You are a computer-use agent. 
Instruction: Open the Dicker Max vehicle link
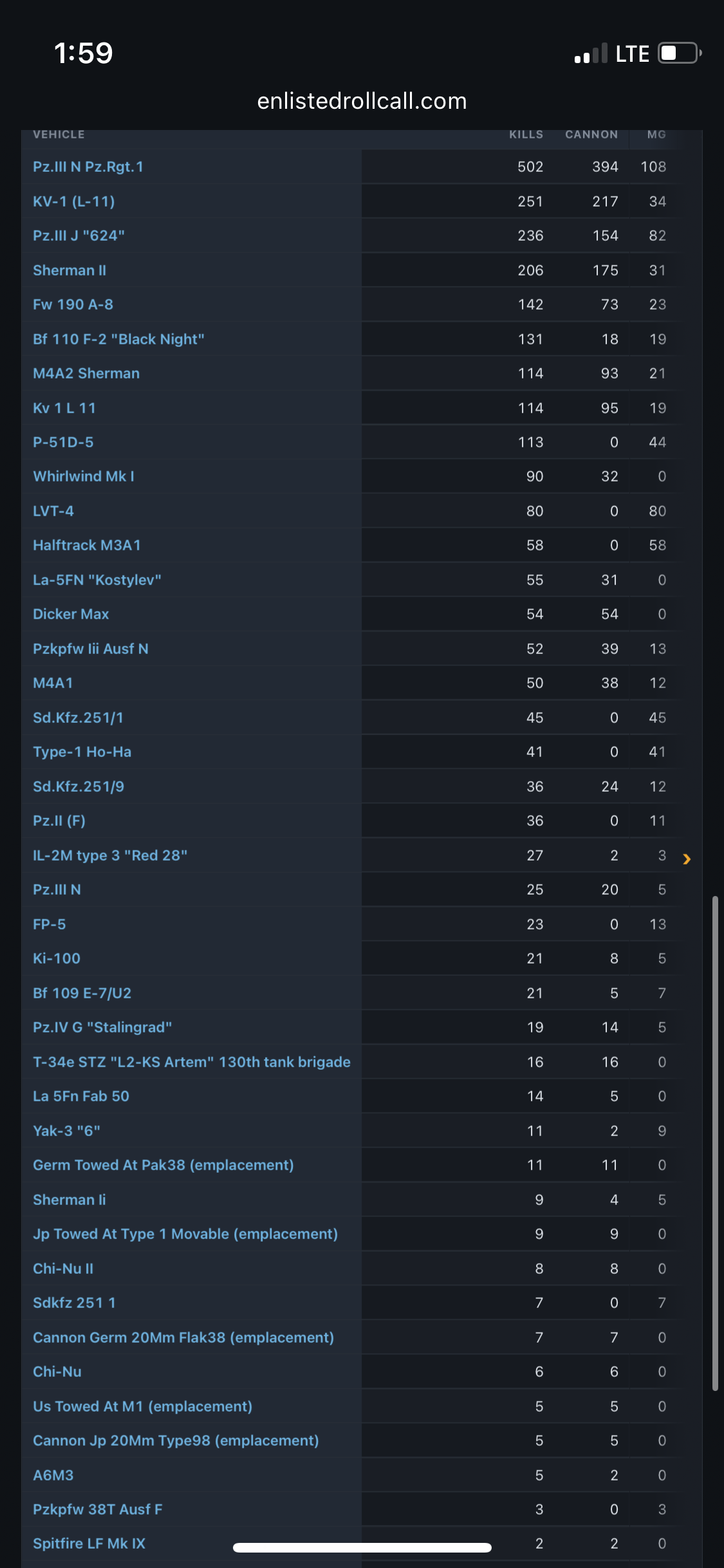click(x=71, y=614)
